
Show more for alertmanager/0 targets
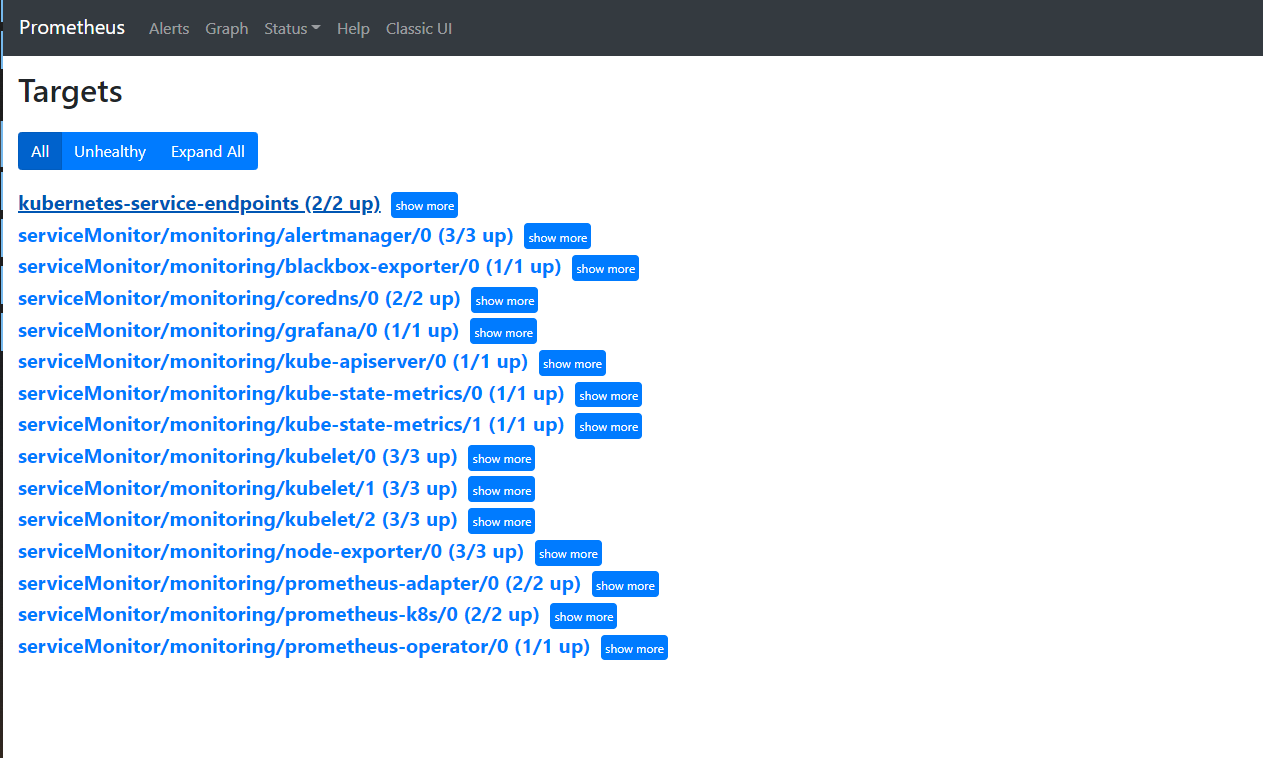[x=558, y=237]
